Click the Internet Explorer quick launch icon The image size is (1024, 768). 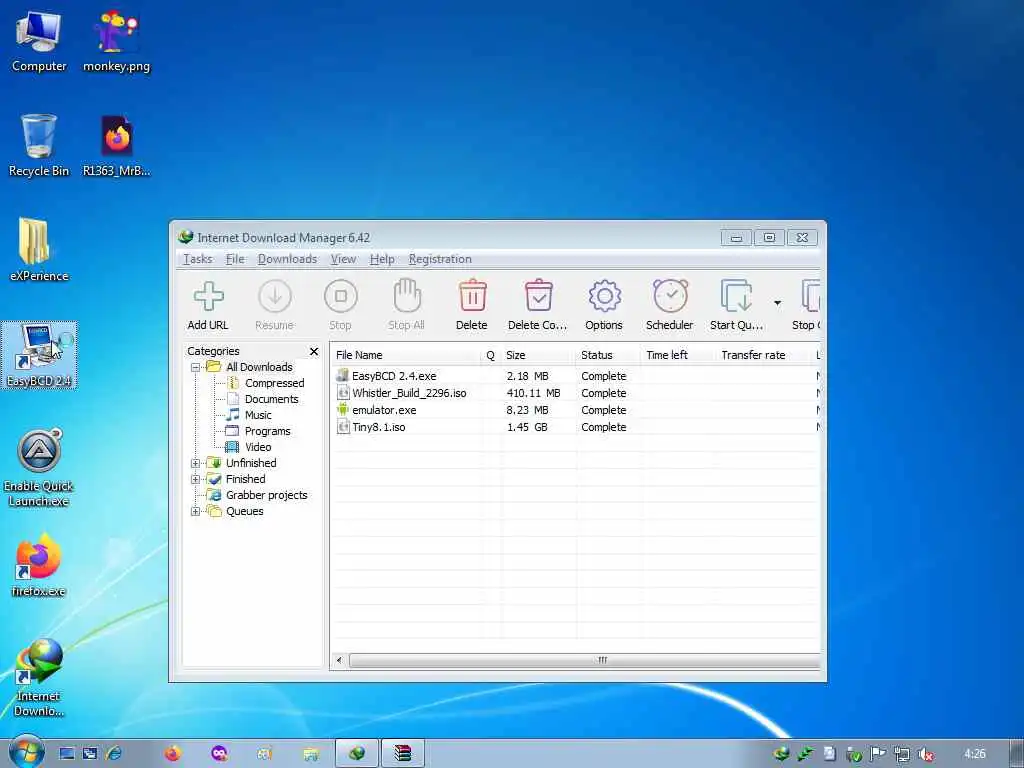[114, 754]
